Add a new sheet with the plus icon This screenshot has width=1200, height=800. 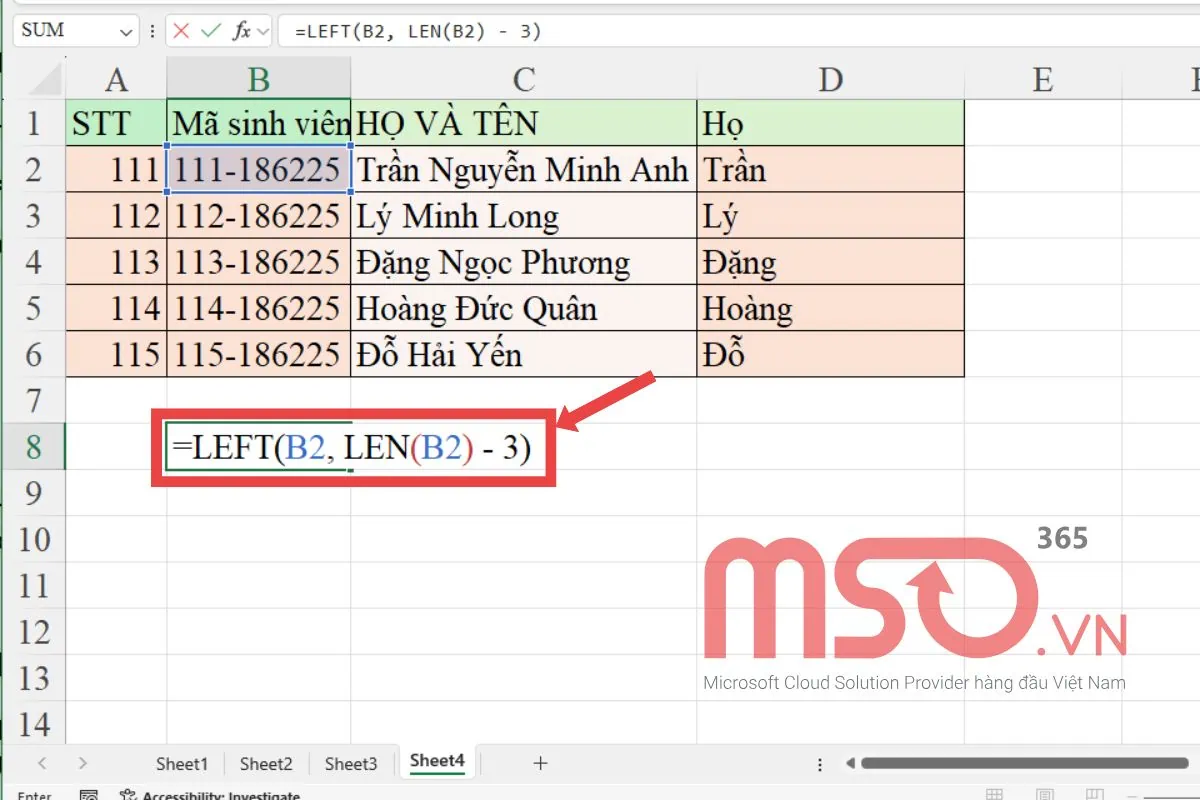click(x=540, y=763)
